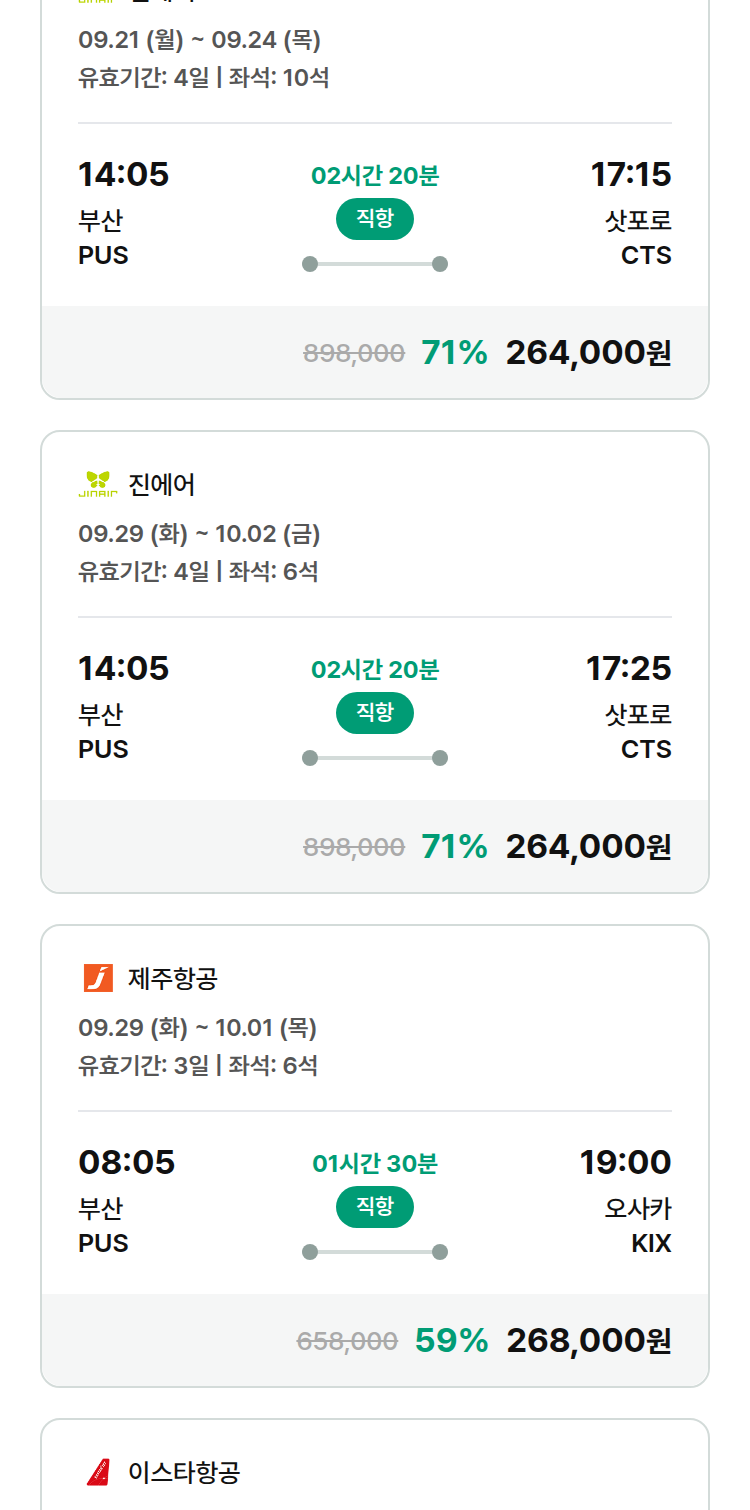The width and height of the screenshot is (750, 1510).
Task: Click the 09.29 (화) ~ 10.02 (금) dates
Action: tap(199, 534)
